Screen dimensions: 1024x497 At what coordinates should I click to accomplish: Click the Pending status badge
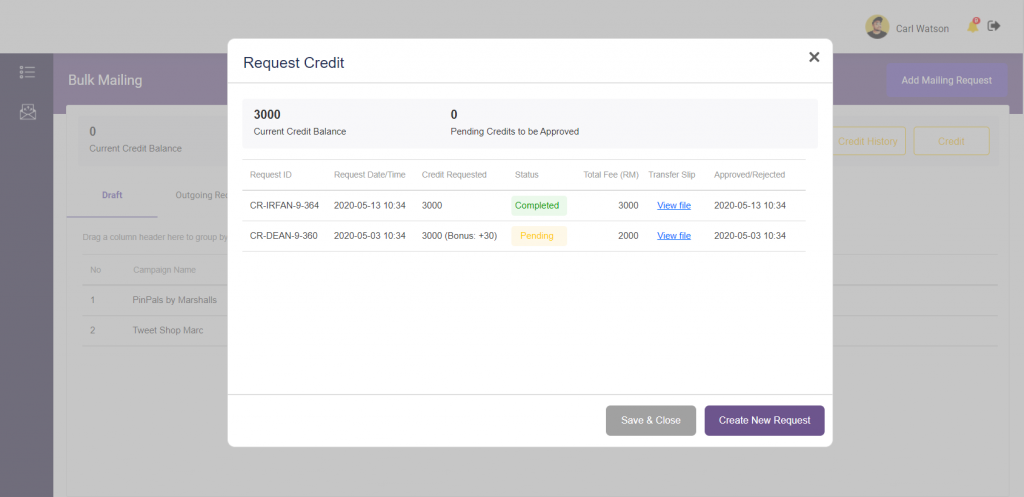coord(538,236)
